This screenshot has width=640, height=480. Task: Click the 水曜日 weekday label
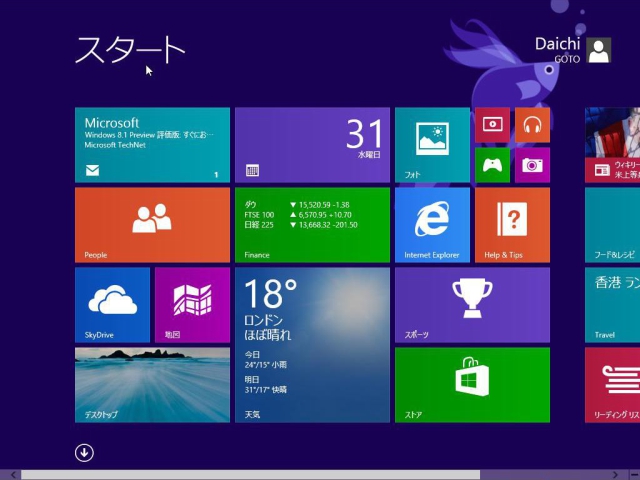click(x=369, y=154)
